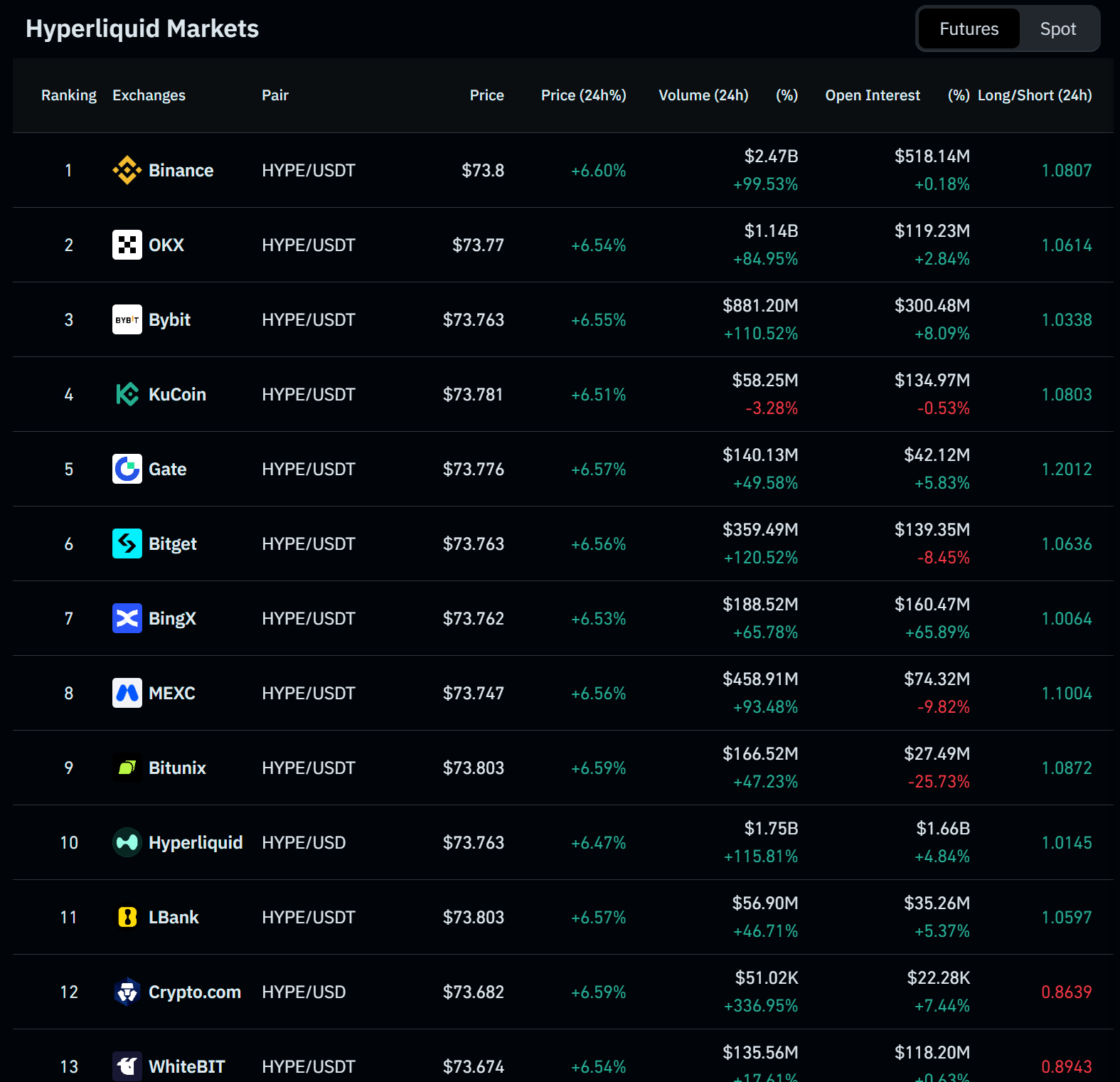Click the Bitunix exchange logo icon
1120x1082 pixels.
[x=127, y=768]
